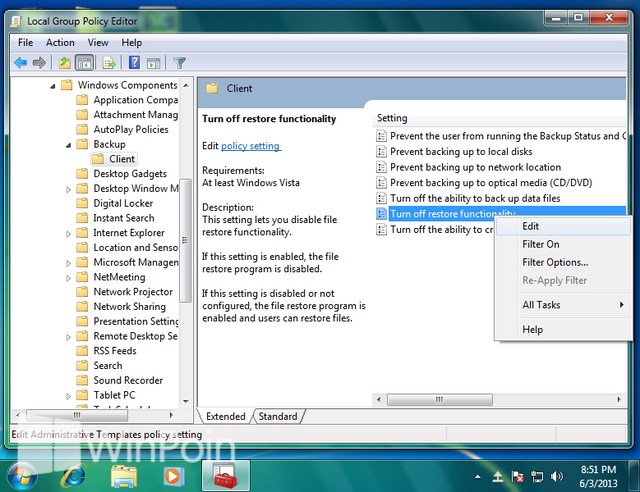This screenshot has height=492, width=640.
Task: Toggle the Show/Hide Console Tree icon
Action: coord(84,62)
